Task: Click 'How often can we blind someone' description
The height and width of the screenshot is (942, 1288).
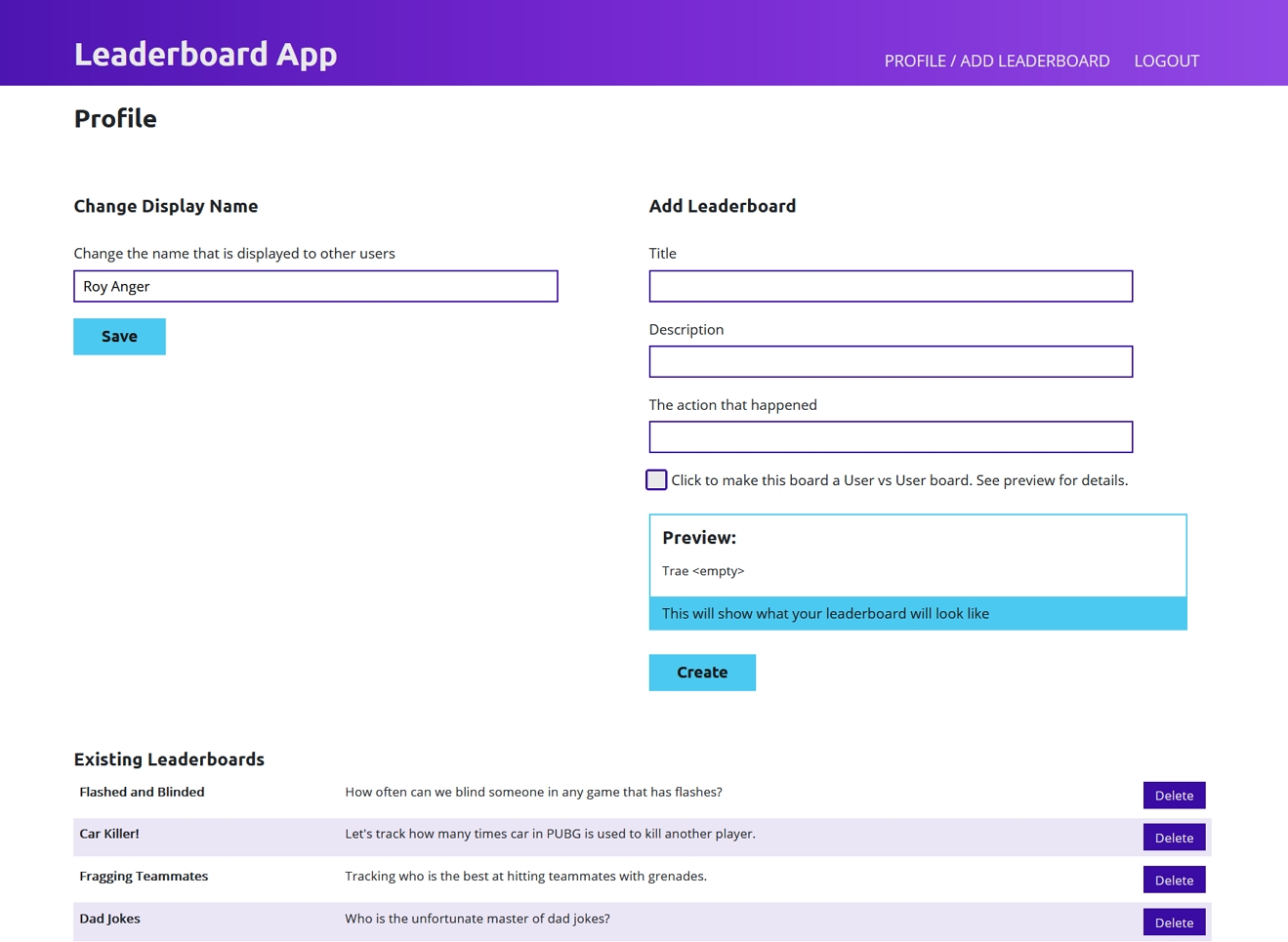Action: (533, 793)
